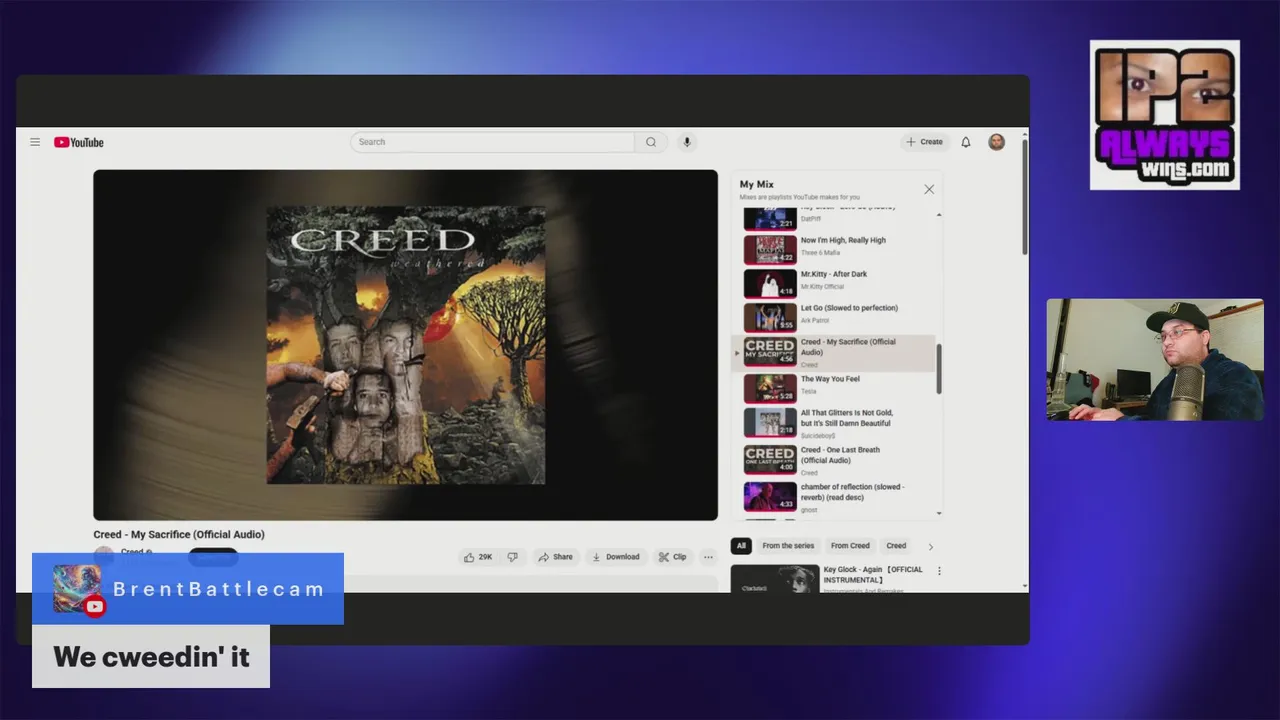This screenshot has width=1280, height=720.
Task: Click the video player album art
Action: [406, 345]
